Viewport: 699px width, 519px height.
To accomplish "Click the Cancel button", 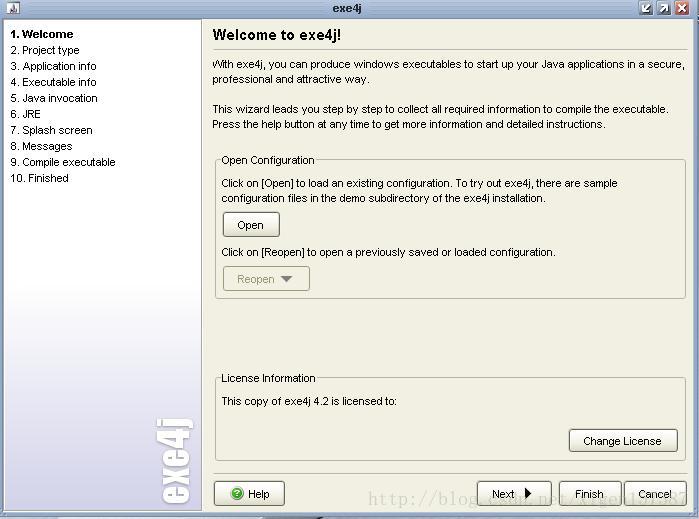I will (655, 494).
